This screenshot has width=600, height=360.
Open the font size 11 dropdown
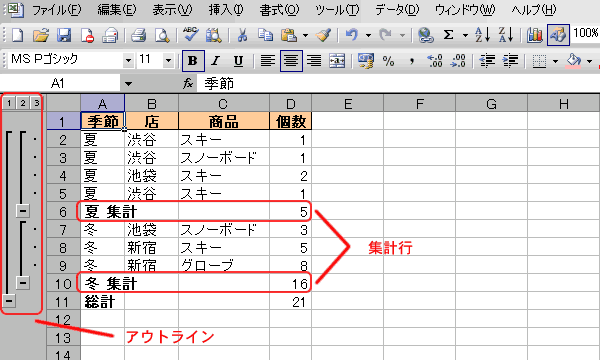click(x=168, y=60)
